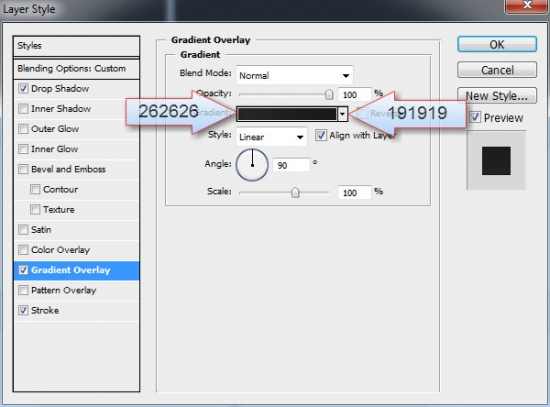550x407 pixels.
Task: Expand the Style dropdown set to Linear
Action: [272, 137]
